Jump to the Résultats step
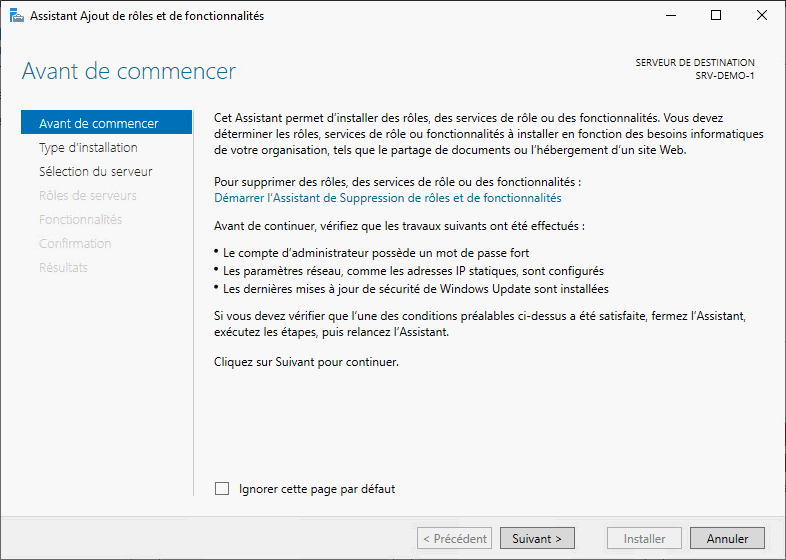Viewport: 786px width, 560px height. point(63,267)
